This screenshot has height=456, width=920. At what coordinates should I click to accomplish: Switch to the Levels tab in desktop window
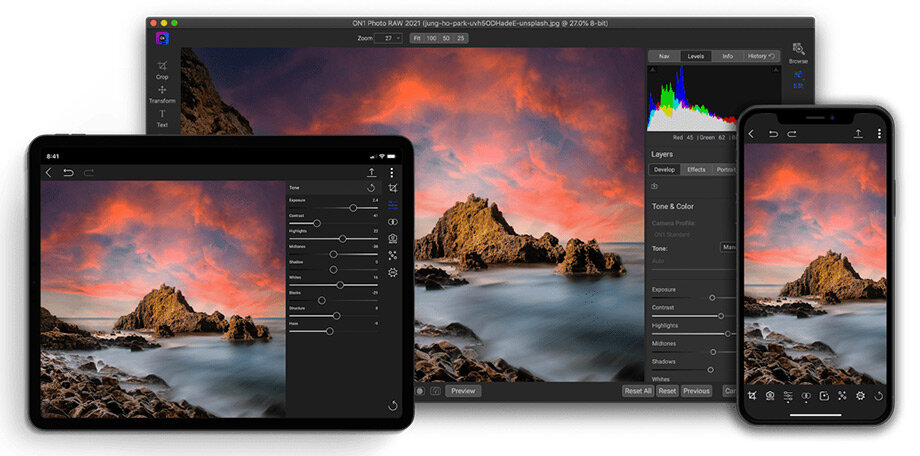coord(696,56)
